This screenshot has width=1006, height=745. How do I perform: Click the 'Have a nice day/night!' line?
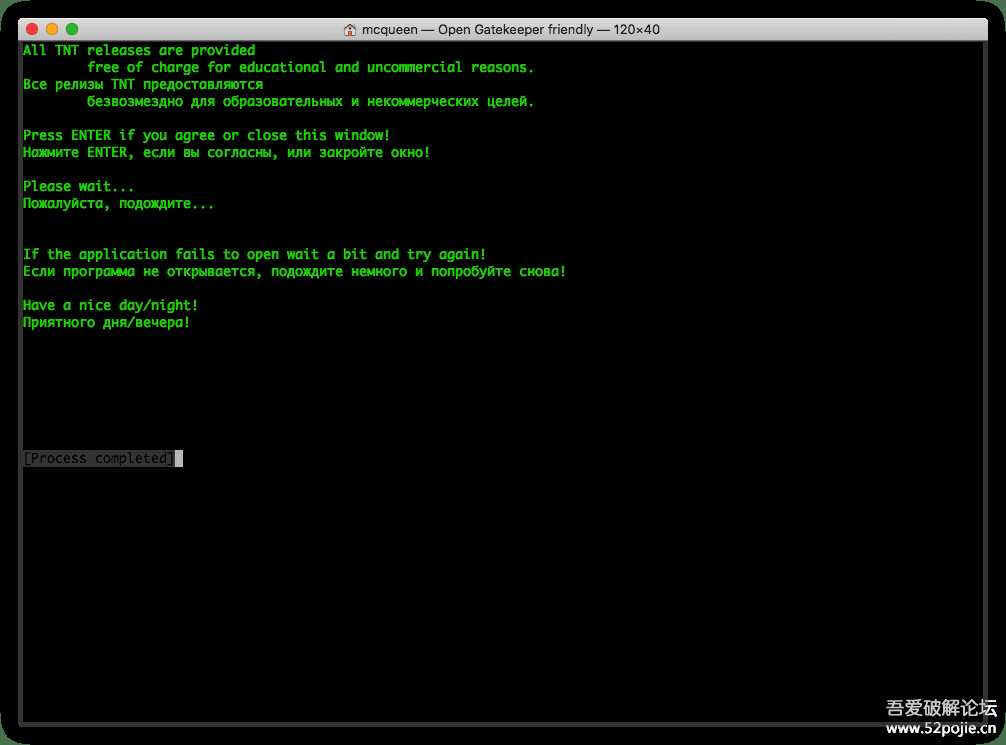point(110,305)
